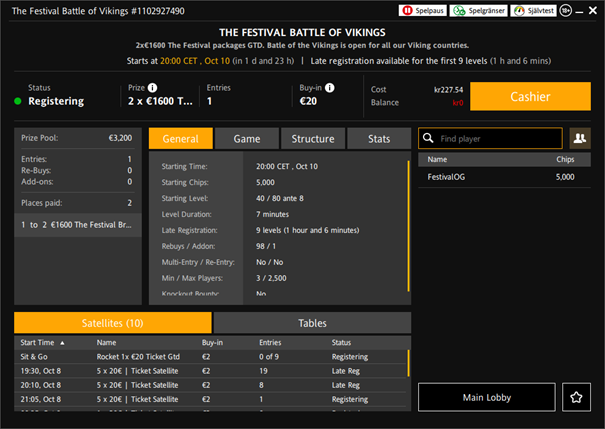Add tournament to favorites with star
The image size is (605, 429).
[x=578, y=397]
